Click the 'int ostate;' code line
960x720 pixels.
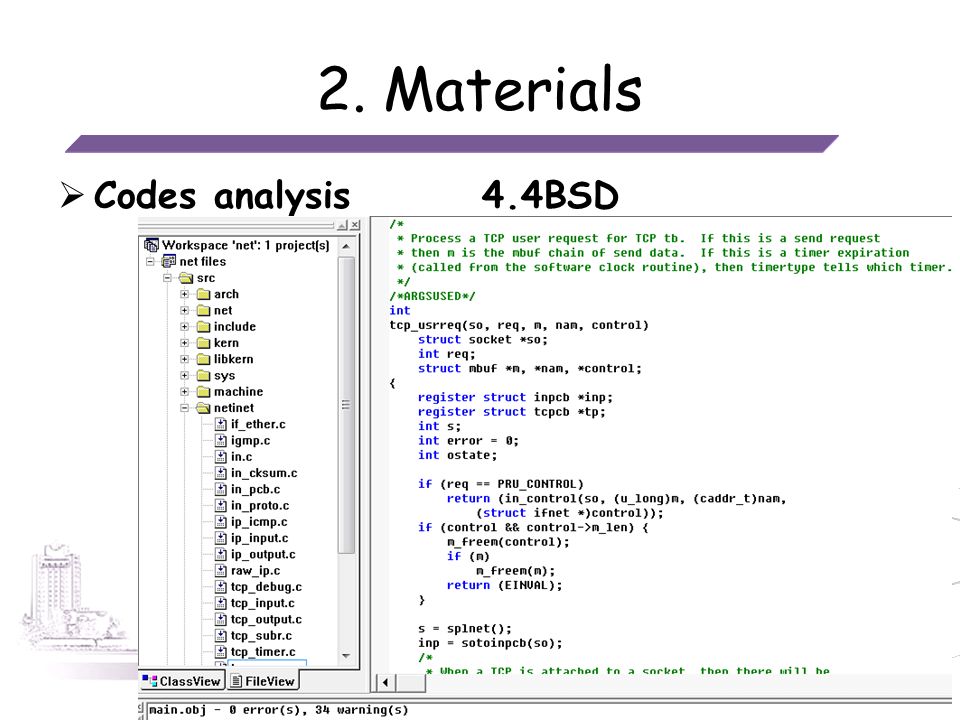(x=457, y=455)
